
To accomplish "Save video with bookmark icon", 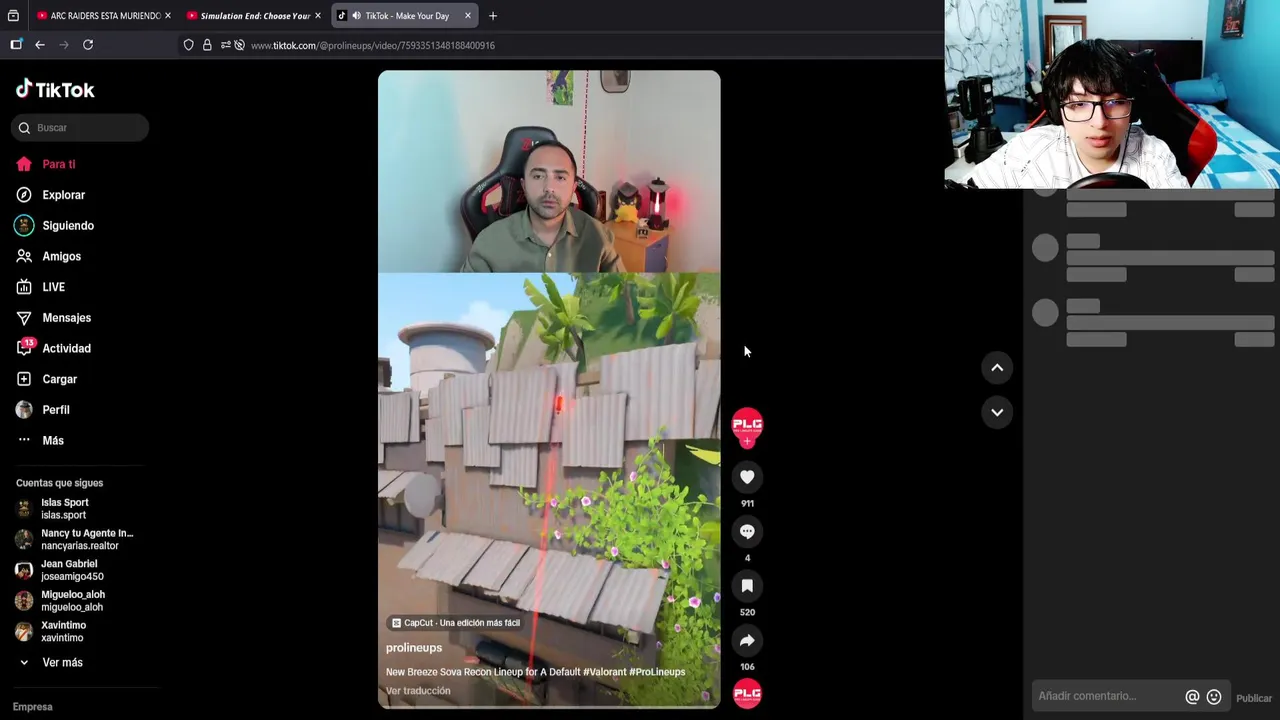I will point(747,586).
